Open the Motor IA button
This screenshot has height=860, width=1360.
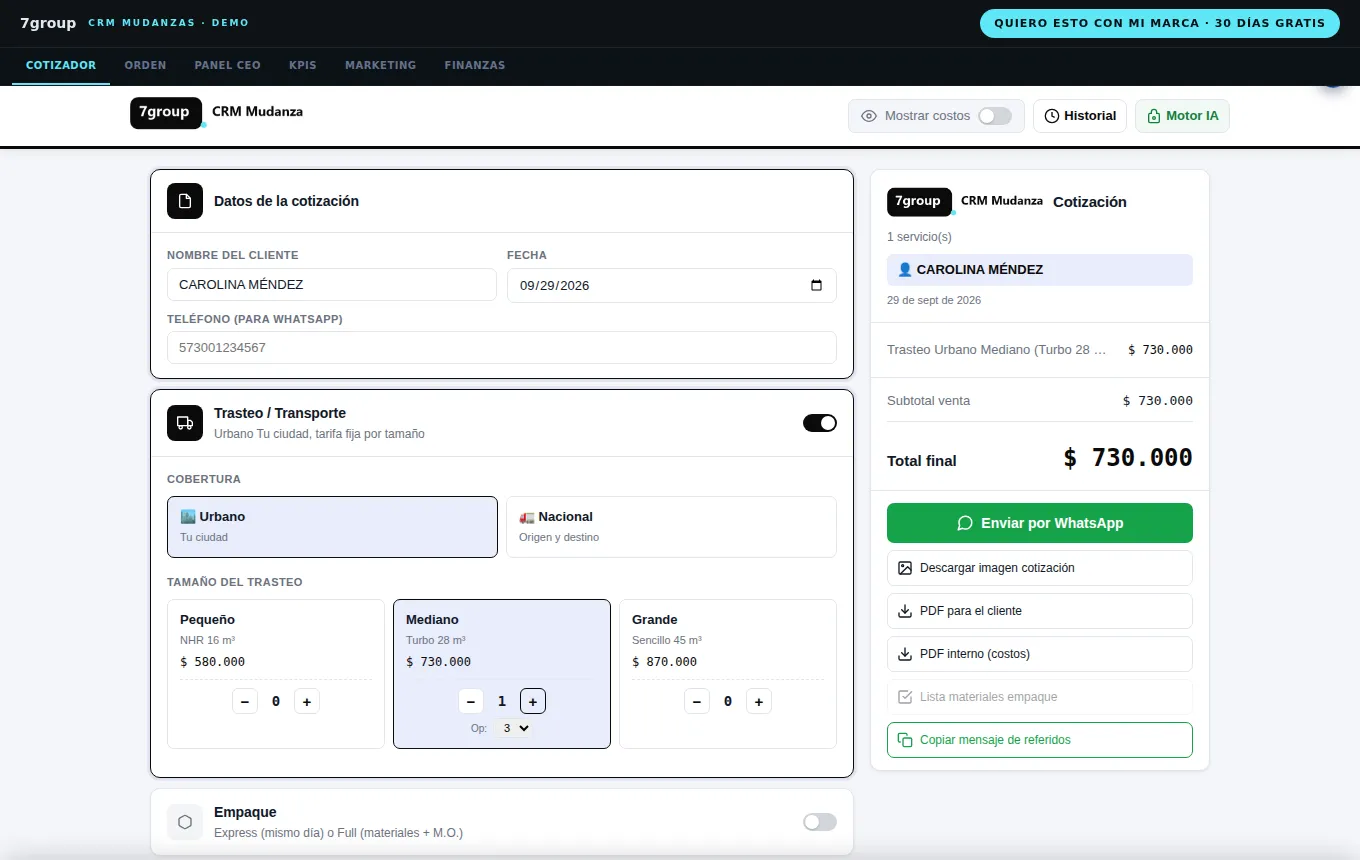coord(1183,116)
